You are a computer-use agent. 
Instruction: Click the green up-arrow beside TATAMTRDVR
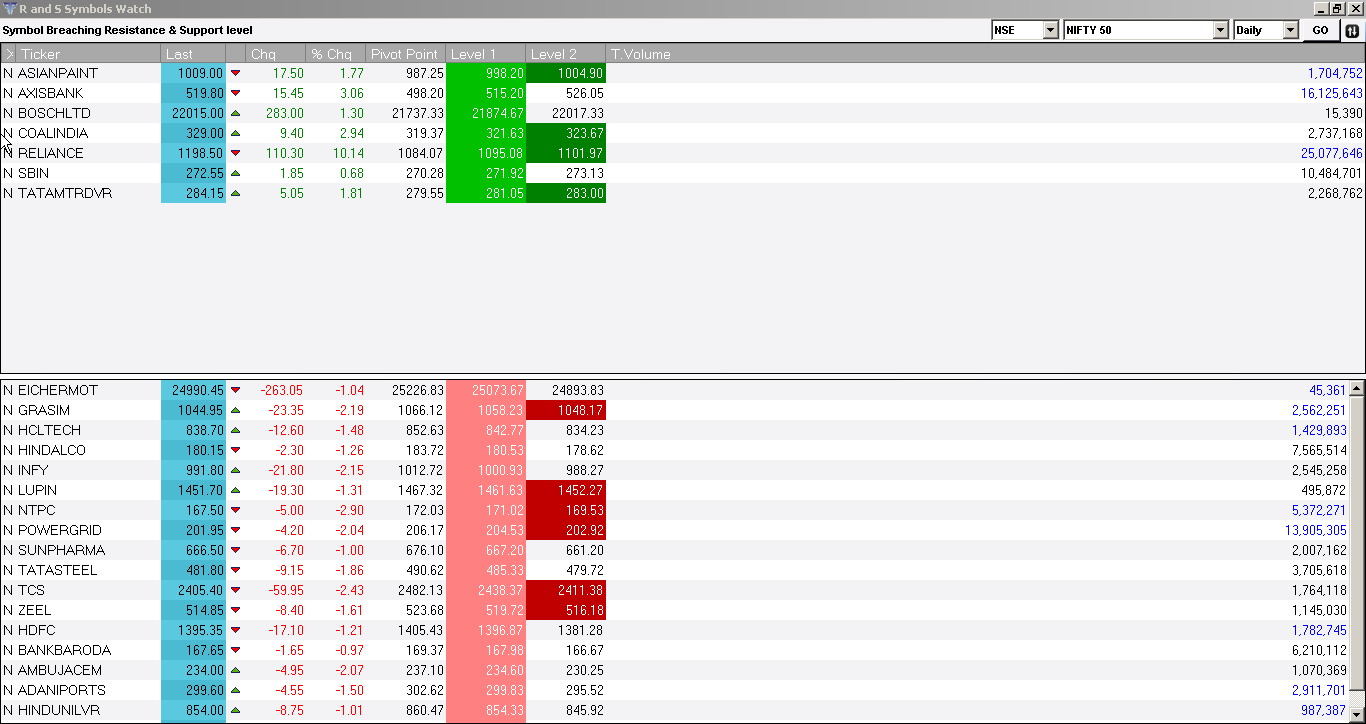[x=235, y=193]
